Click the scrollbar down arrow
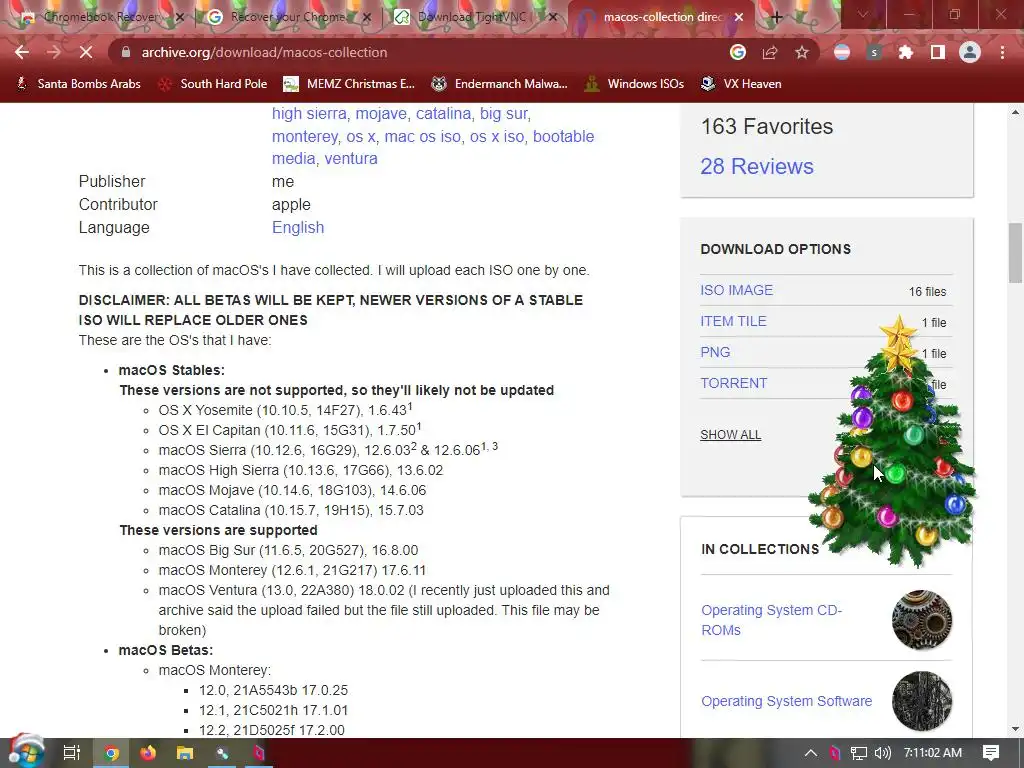Viewport: 1024px width, 768px height. coord(1015,729)
